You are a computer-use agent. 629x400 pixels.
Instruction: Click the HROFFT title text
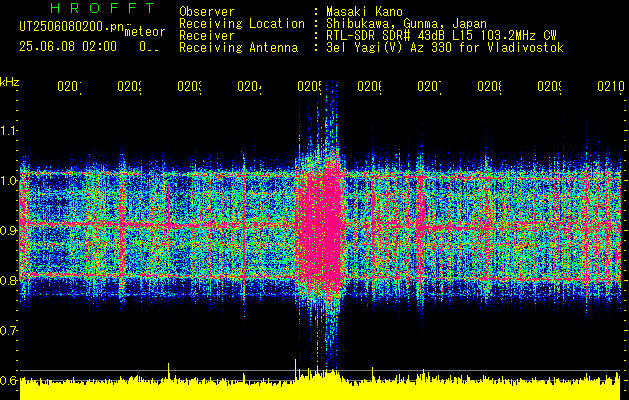point(102,7)
